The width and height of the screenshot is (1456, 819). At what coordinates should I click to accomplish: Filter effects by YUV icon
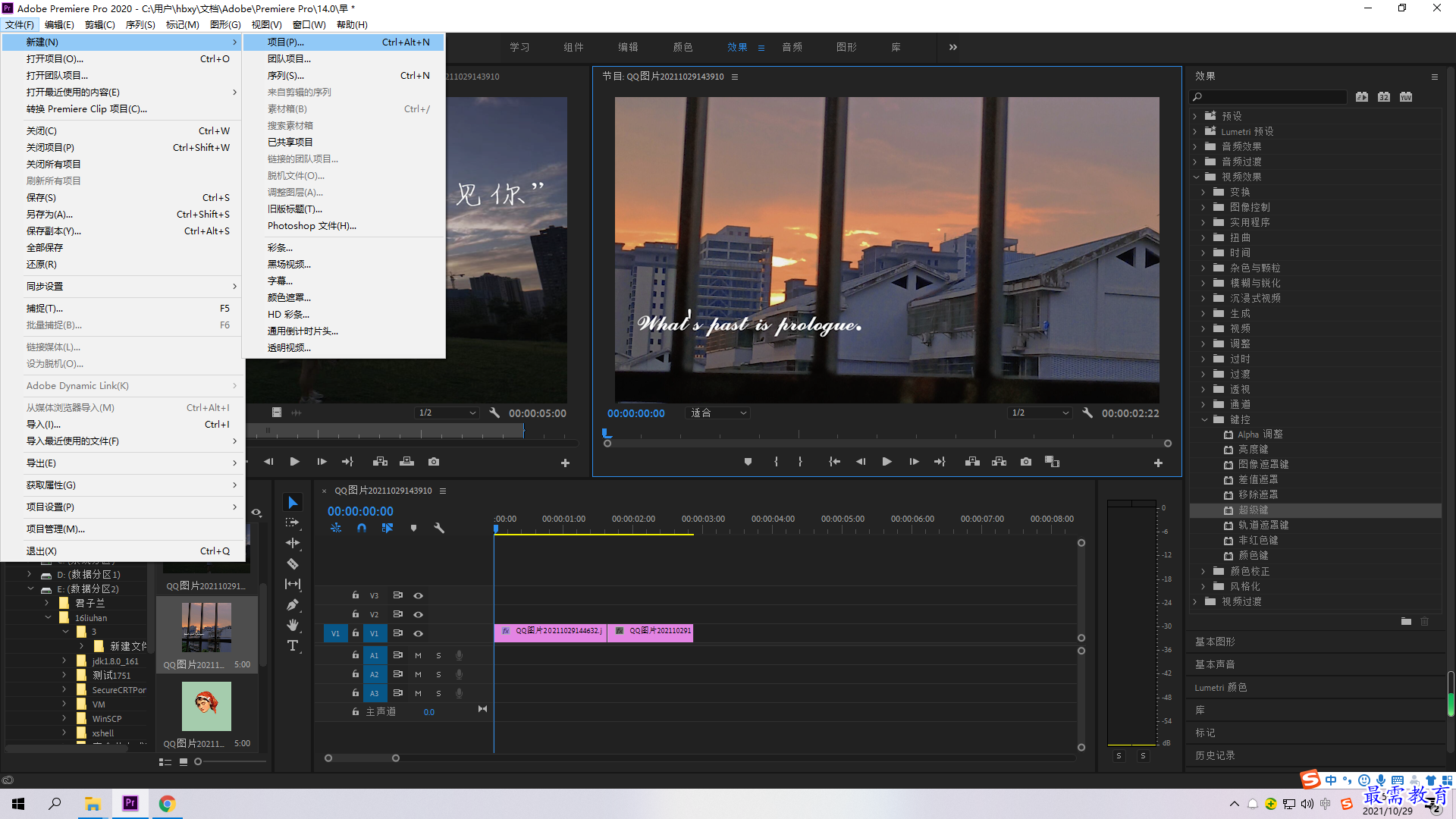point(1406,97)
